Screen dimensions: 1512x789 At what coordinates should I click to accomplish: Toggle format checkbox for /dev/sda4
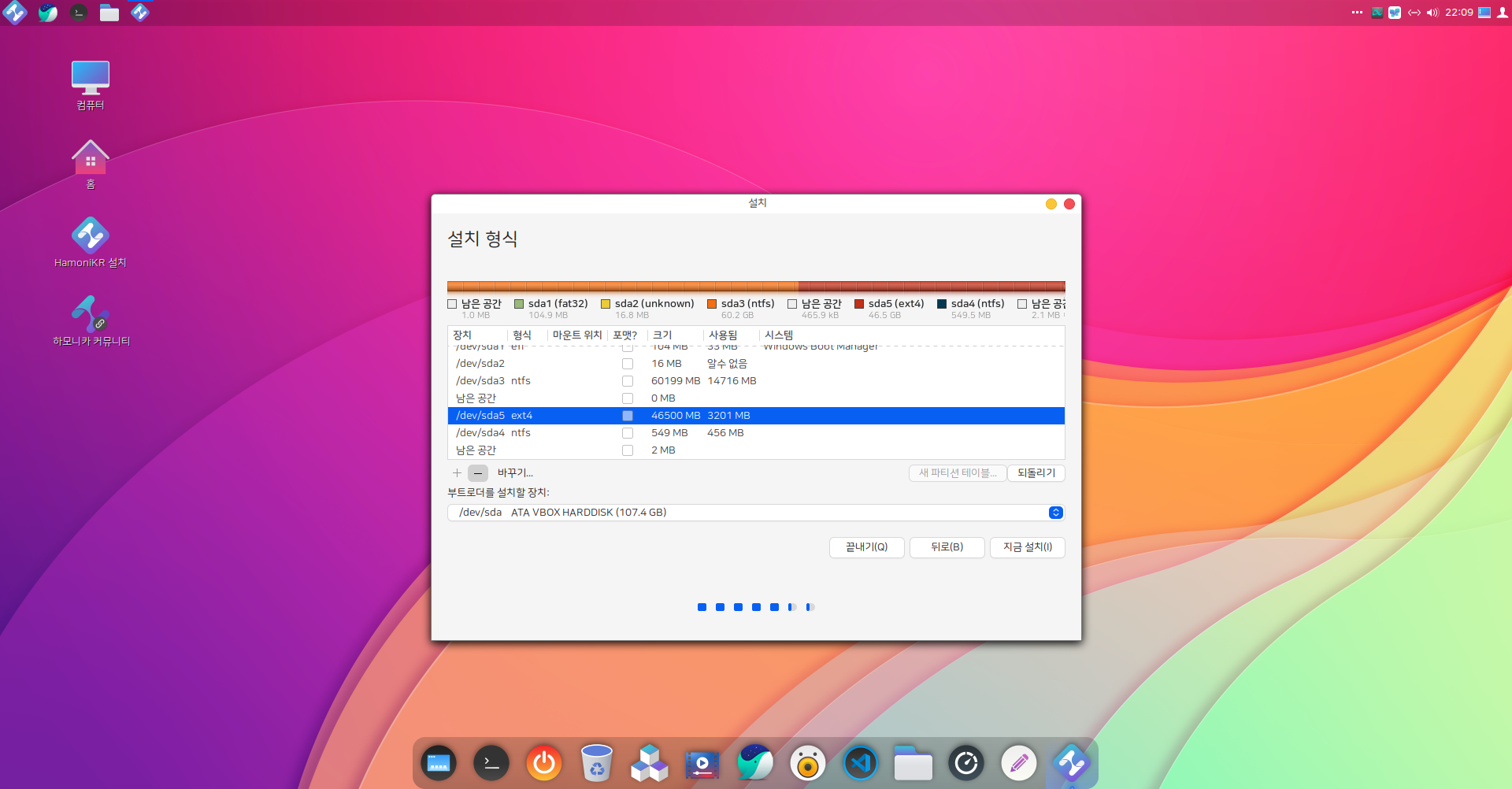tap(628, 433)
